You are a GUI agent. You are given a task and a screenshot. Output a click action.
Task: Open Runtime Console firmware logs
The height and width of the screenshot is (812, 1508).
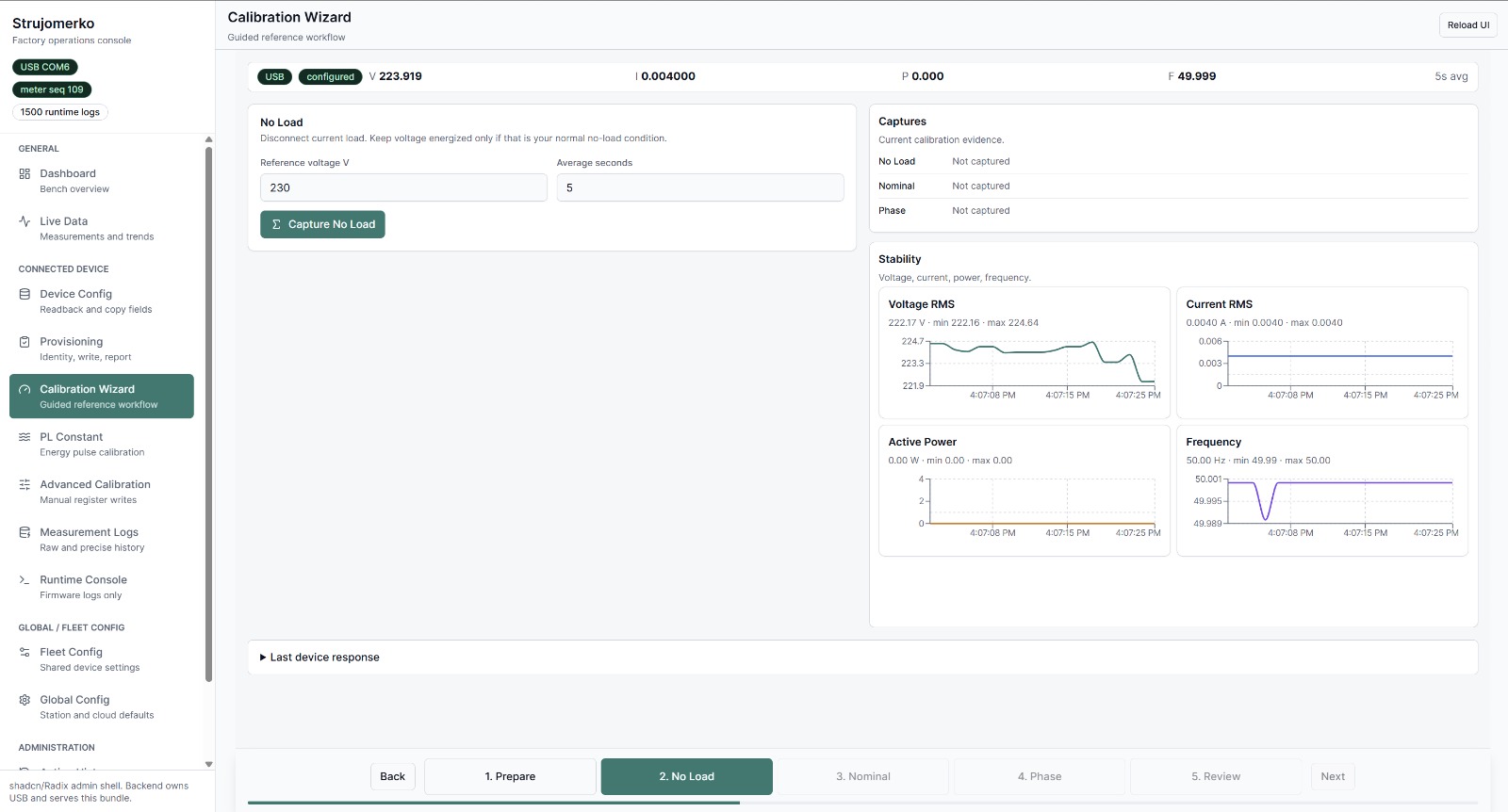pos(102,587)
